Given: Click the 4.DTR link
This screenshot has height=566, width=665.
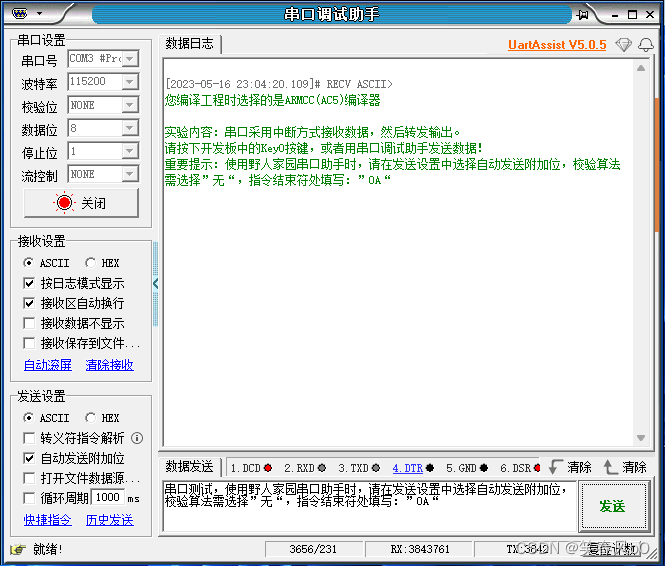Looking at the screenshot, I should pyautogui.click(x=408, y=468).
